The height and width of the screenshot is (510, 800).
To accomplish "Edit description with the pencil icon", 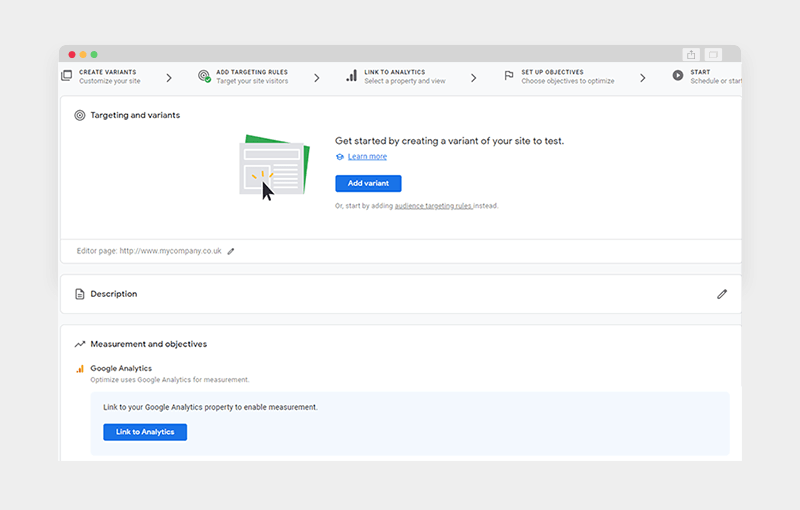I will (x=722, y=294).
